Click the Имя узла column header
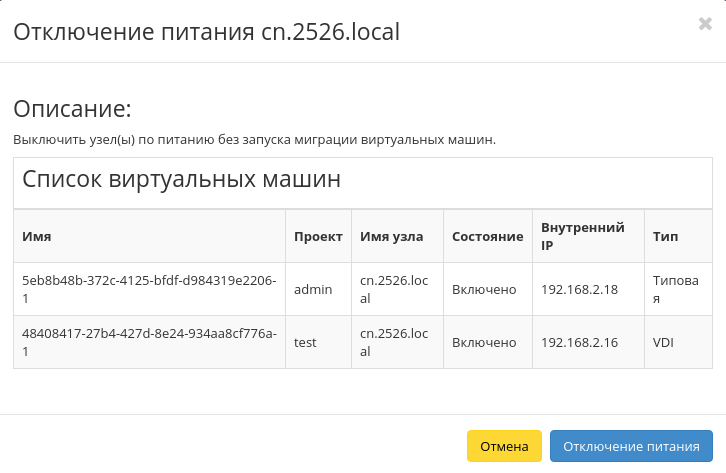The width and height of the screenshot is (726, 473). [392, 237]
